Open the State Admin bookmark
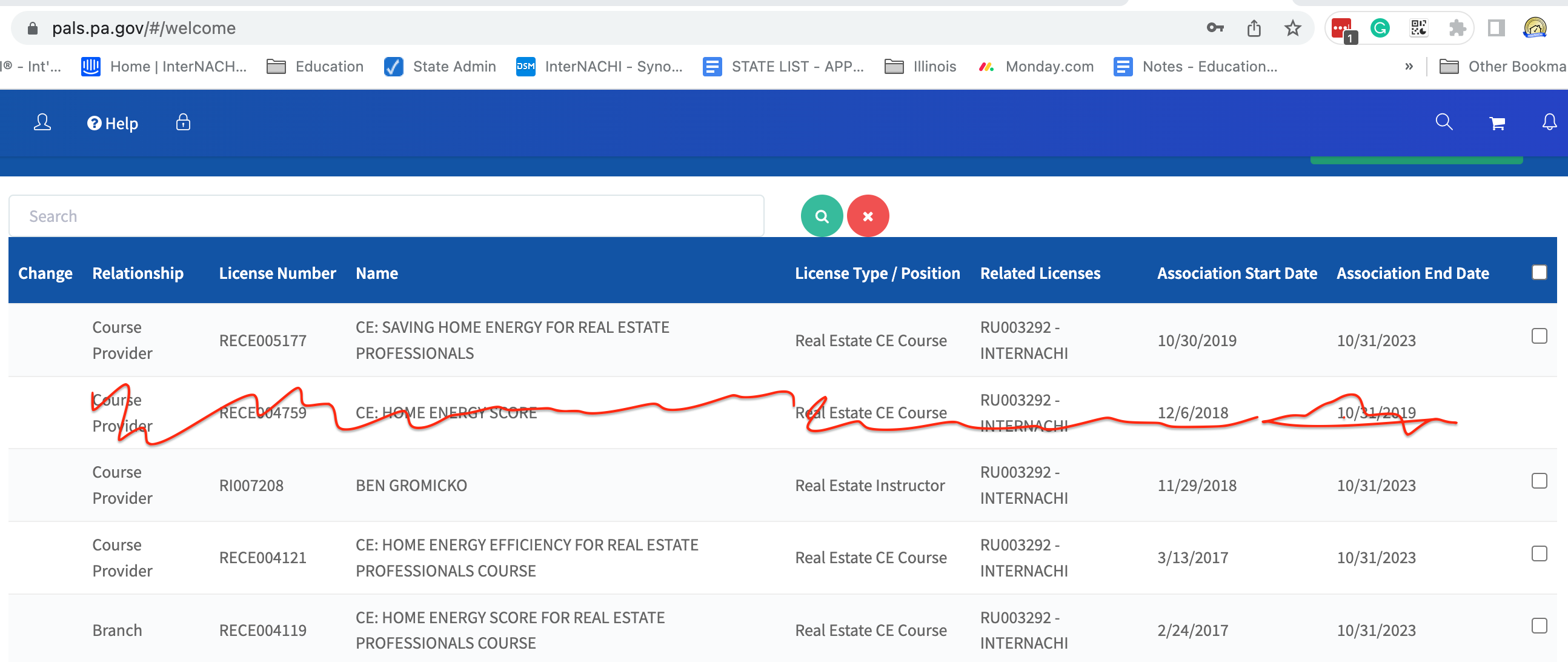The height and width of the screenshot is (662, 1568). (x=440, y=67)
